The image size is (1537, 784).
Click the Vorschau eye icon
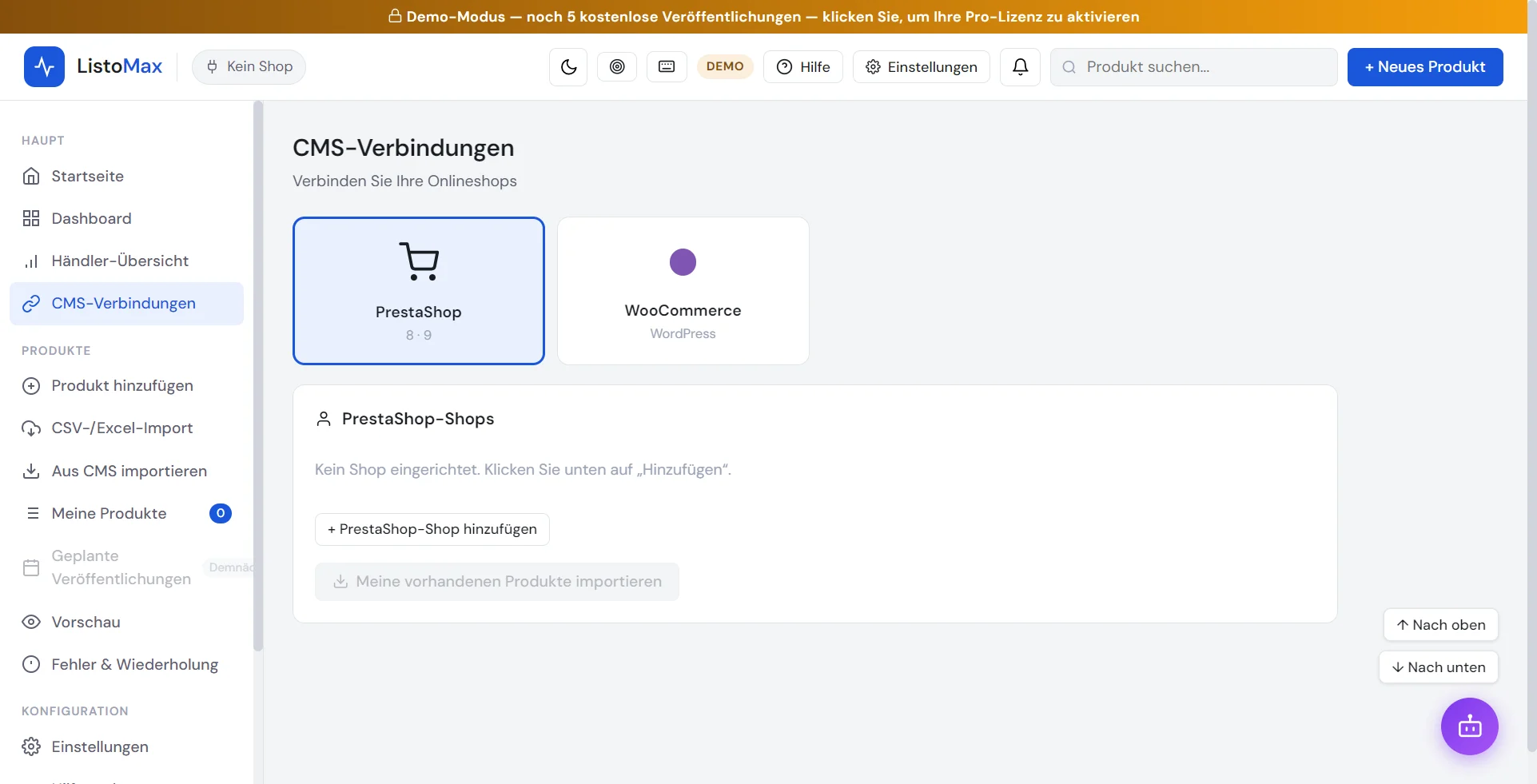click(31, 622)
